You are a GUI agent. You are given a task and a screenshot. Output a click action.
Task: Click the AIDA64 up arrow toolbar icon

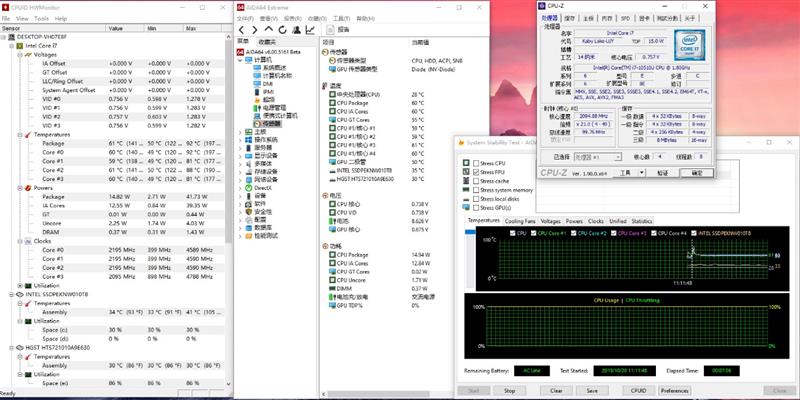(x=265, y=30)
